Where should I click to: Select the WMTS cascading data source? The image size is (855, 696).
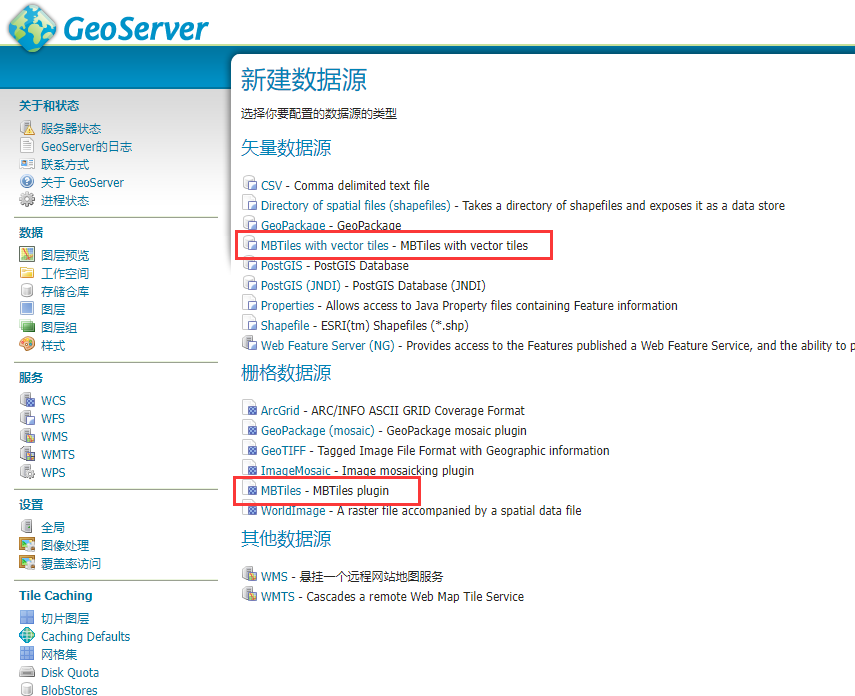coord(278,596)
